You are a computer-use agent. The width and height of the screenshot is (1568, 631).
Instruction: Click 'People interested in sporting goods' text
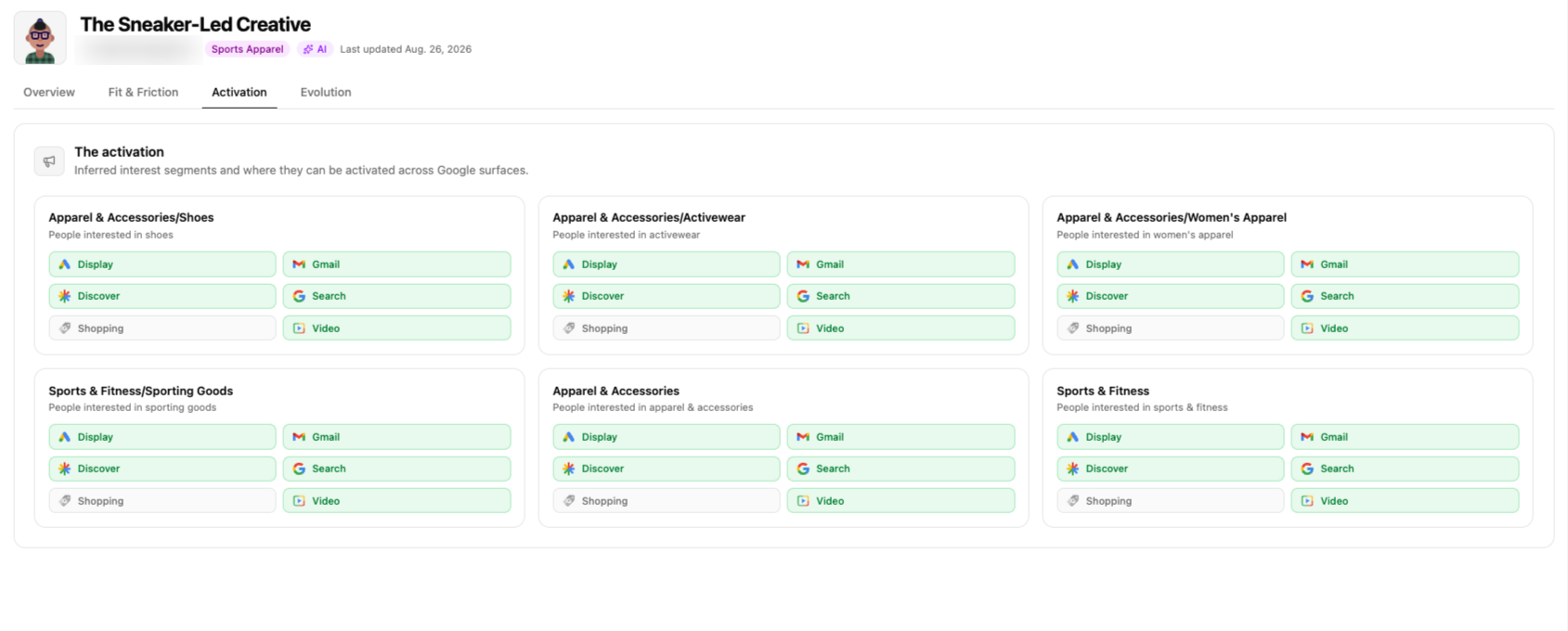tap(133, 407)
